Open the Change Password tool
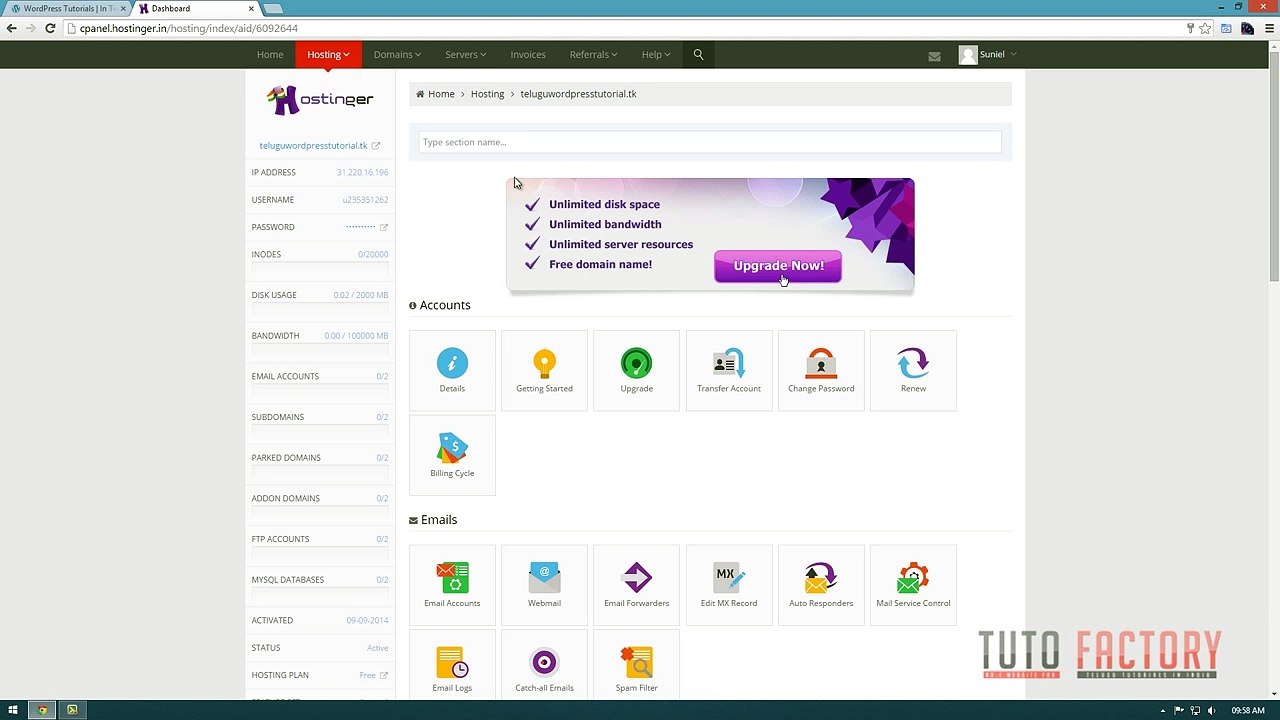This screenshot has height=720, width=1280. 821,370
